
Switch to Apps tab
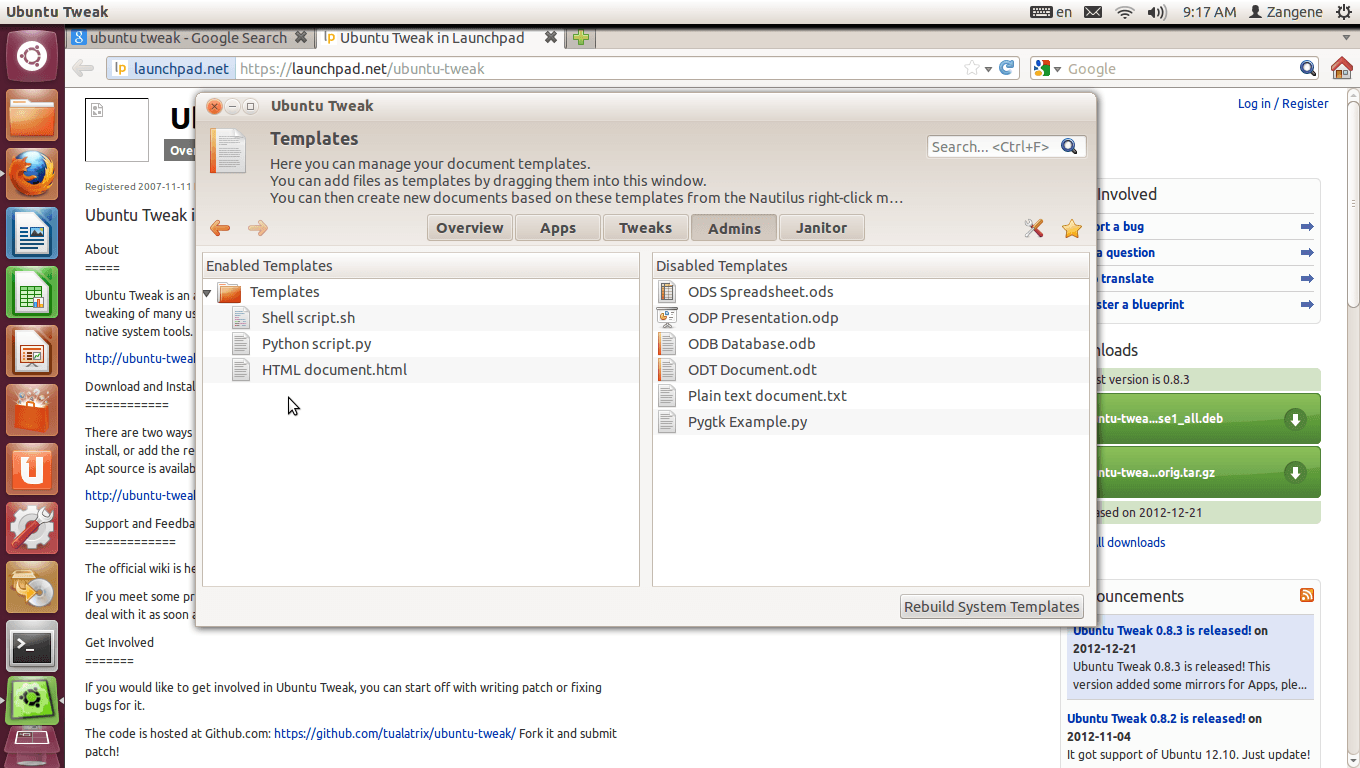click(x=558, y=228)
